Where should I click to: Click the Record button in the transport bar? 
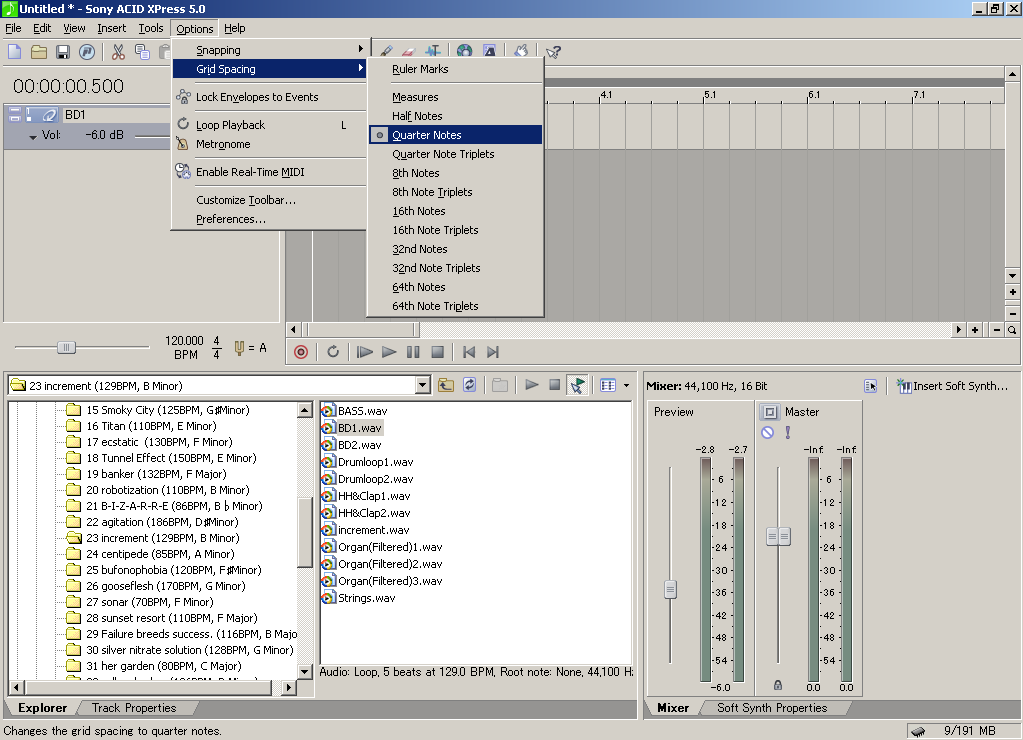[301, 352]
